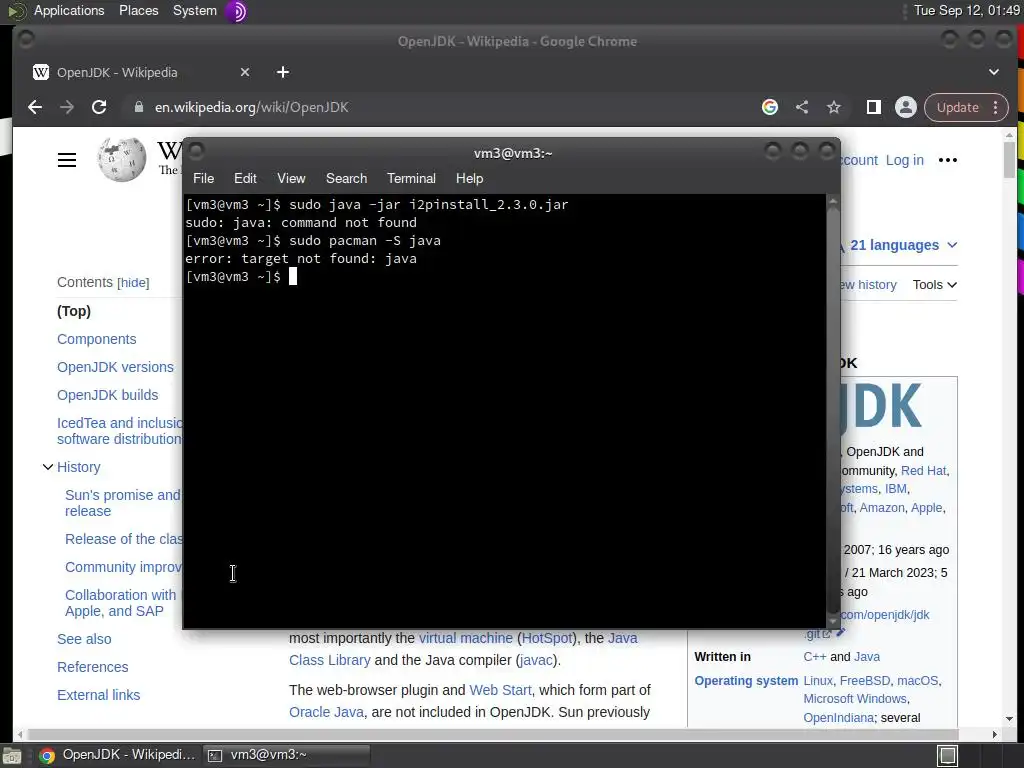Screen dimensions: 1024x768
Task: Open terminal Help menu
Action: pos(470,178)
